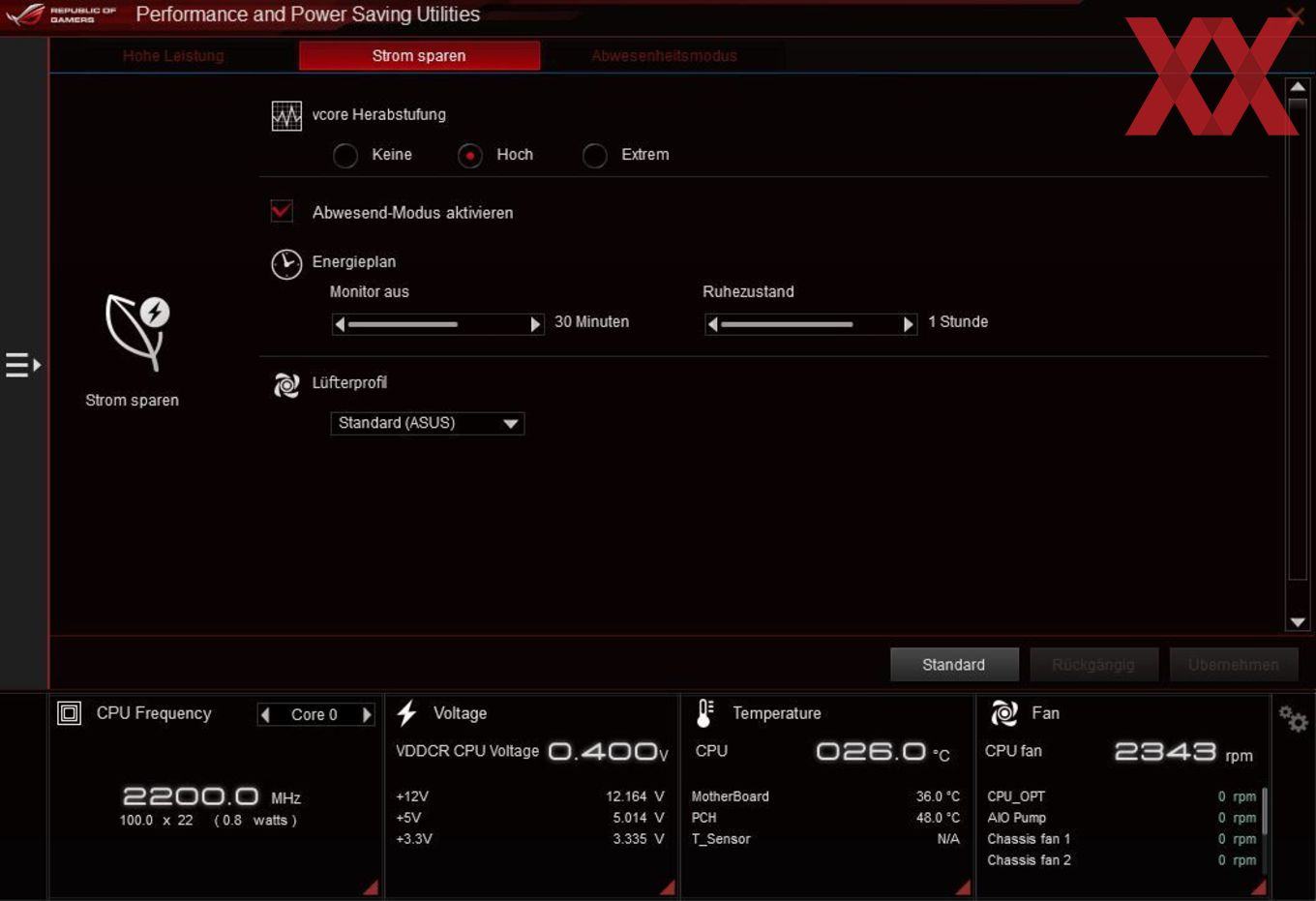Viewport: 1316px width, 901px height.
Task: Click the Voltage lightning bolt icon
Action: tap(406, 713)
